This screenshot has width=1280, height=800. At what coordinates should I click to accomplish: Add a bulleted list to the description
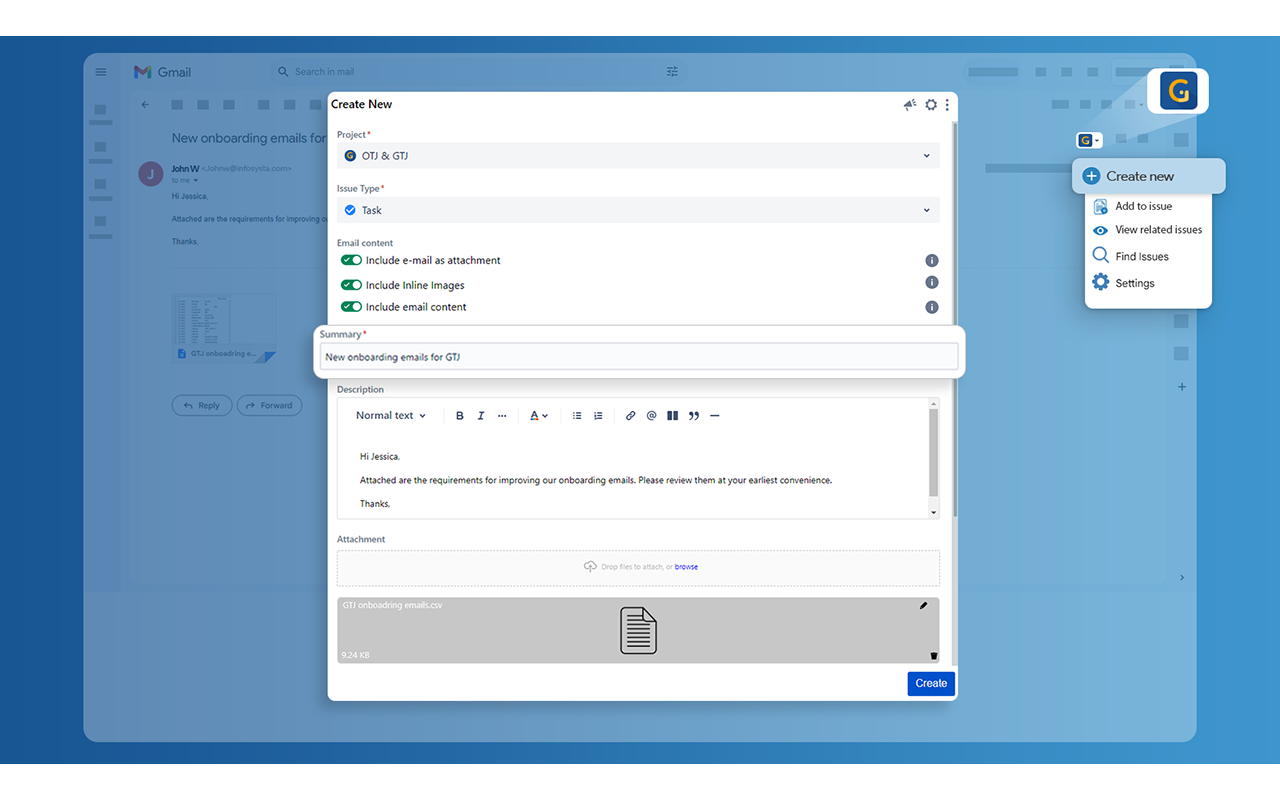(576, 415)
